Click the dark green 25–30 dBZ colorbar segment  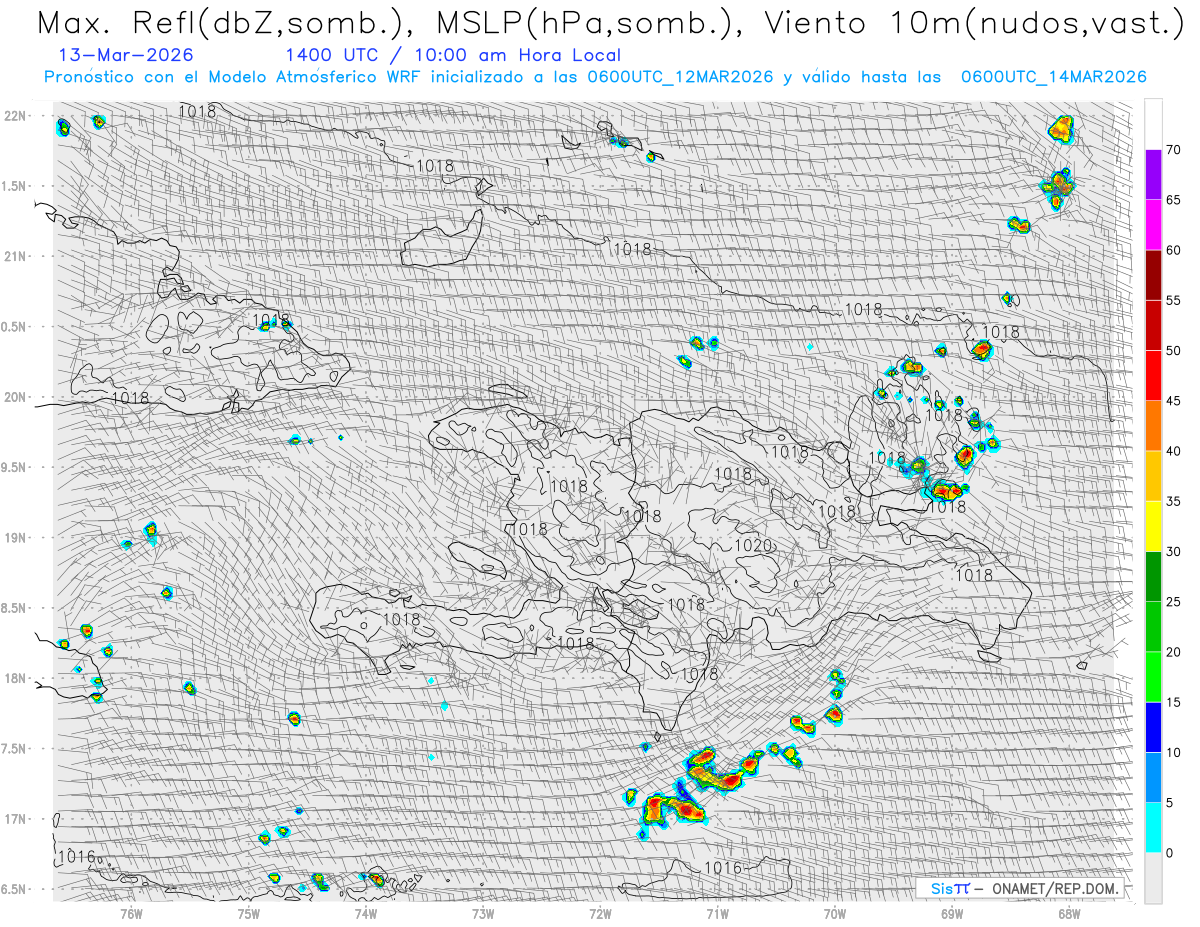[x=1153, y=576]
